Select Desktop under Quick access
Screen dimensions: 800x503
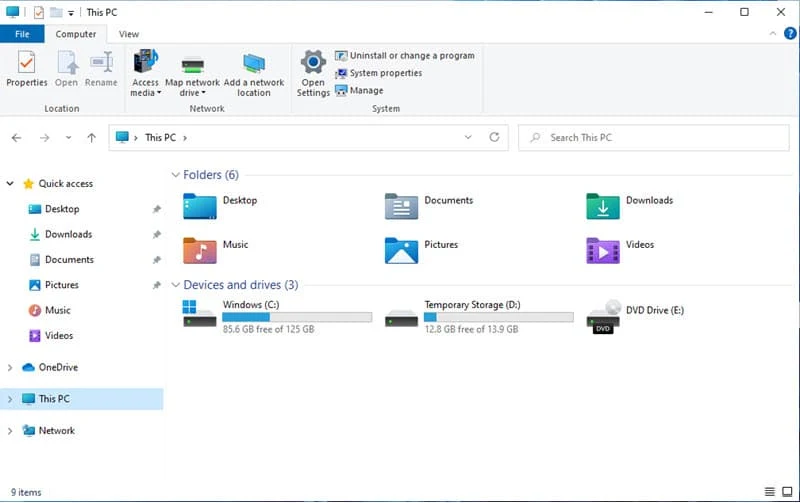pyautogui.click(x=62, y=209)
